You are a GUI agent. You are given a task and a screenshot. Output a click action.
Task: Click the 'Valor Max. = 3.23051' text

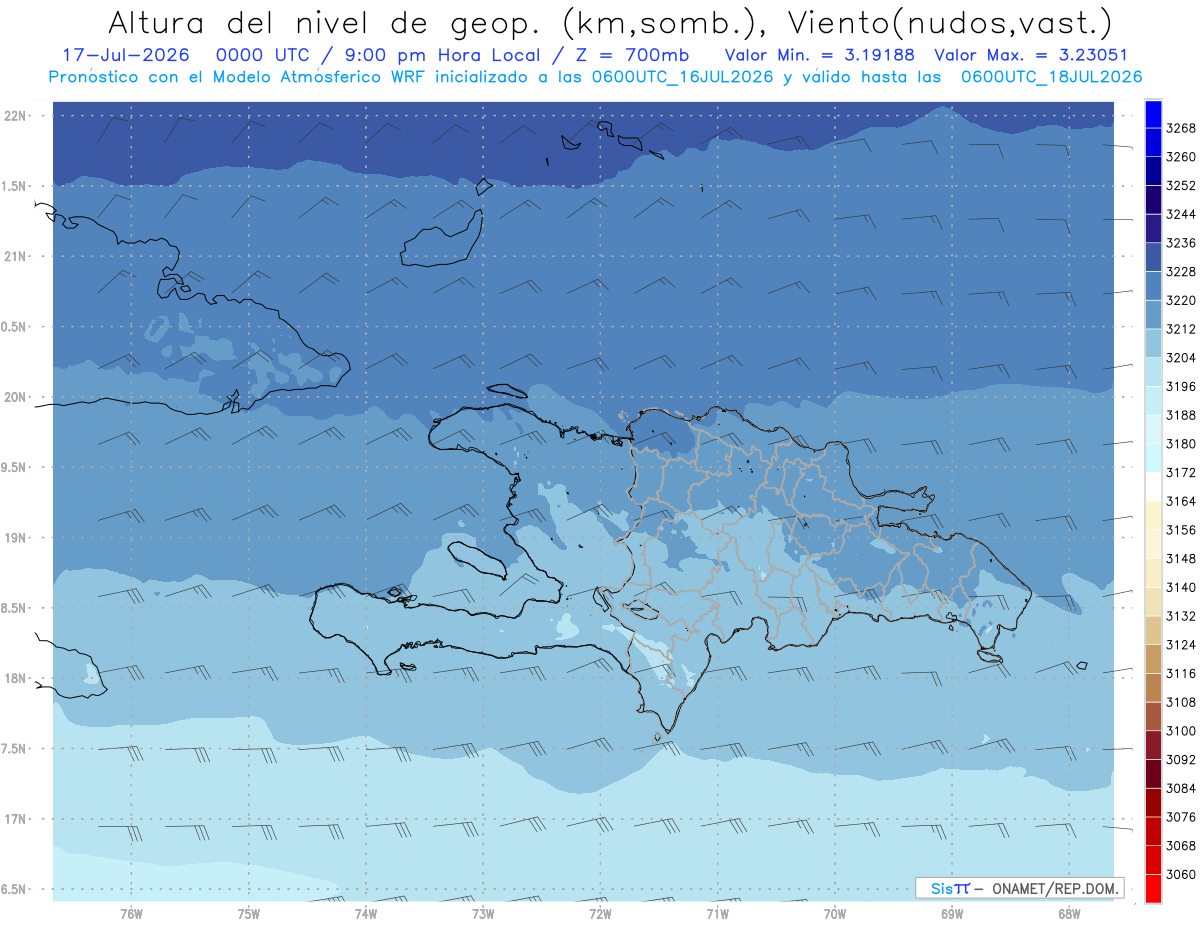point(1031,55)
